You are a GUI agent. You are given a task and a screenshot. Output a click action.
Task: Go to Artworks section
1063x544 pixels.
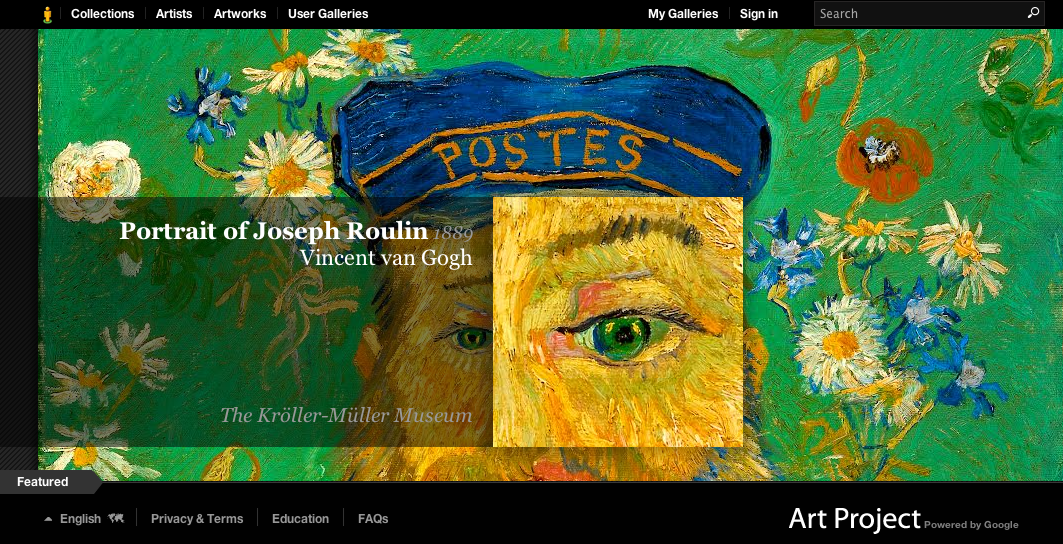(240, 14)
